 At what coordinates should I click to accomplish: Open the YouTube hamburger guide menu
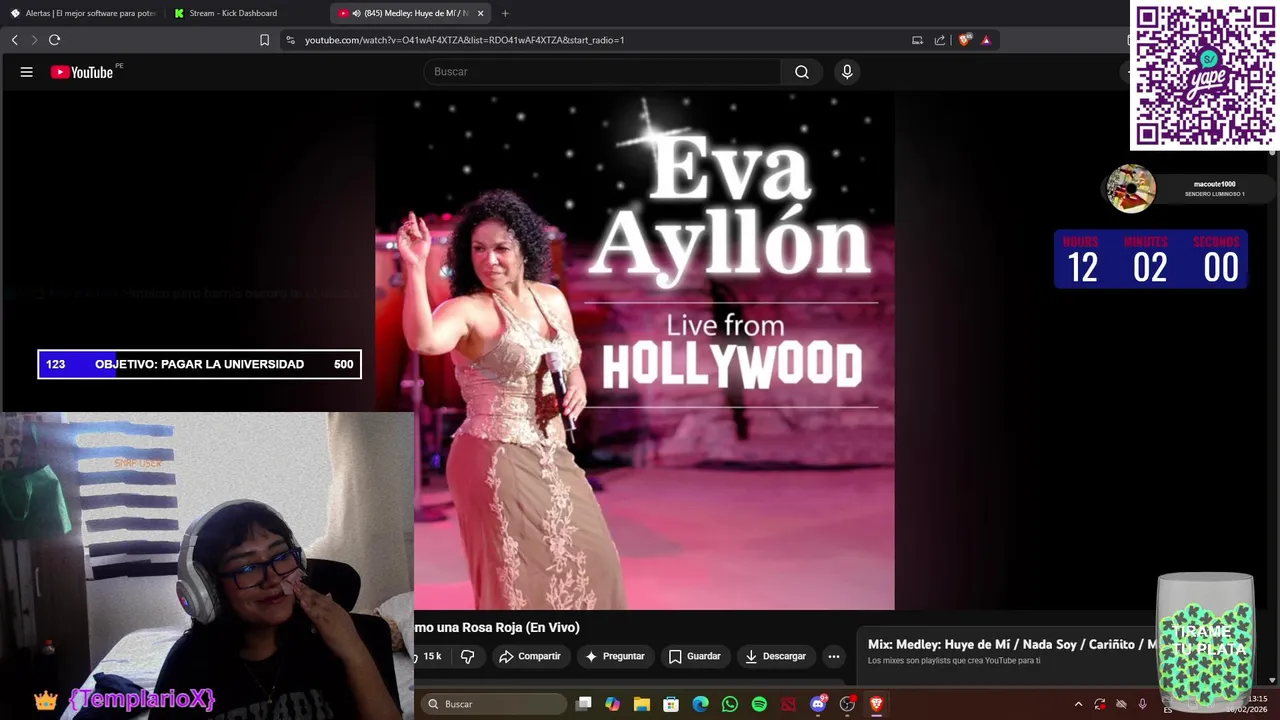pos(27,72)
